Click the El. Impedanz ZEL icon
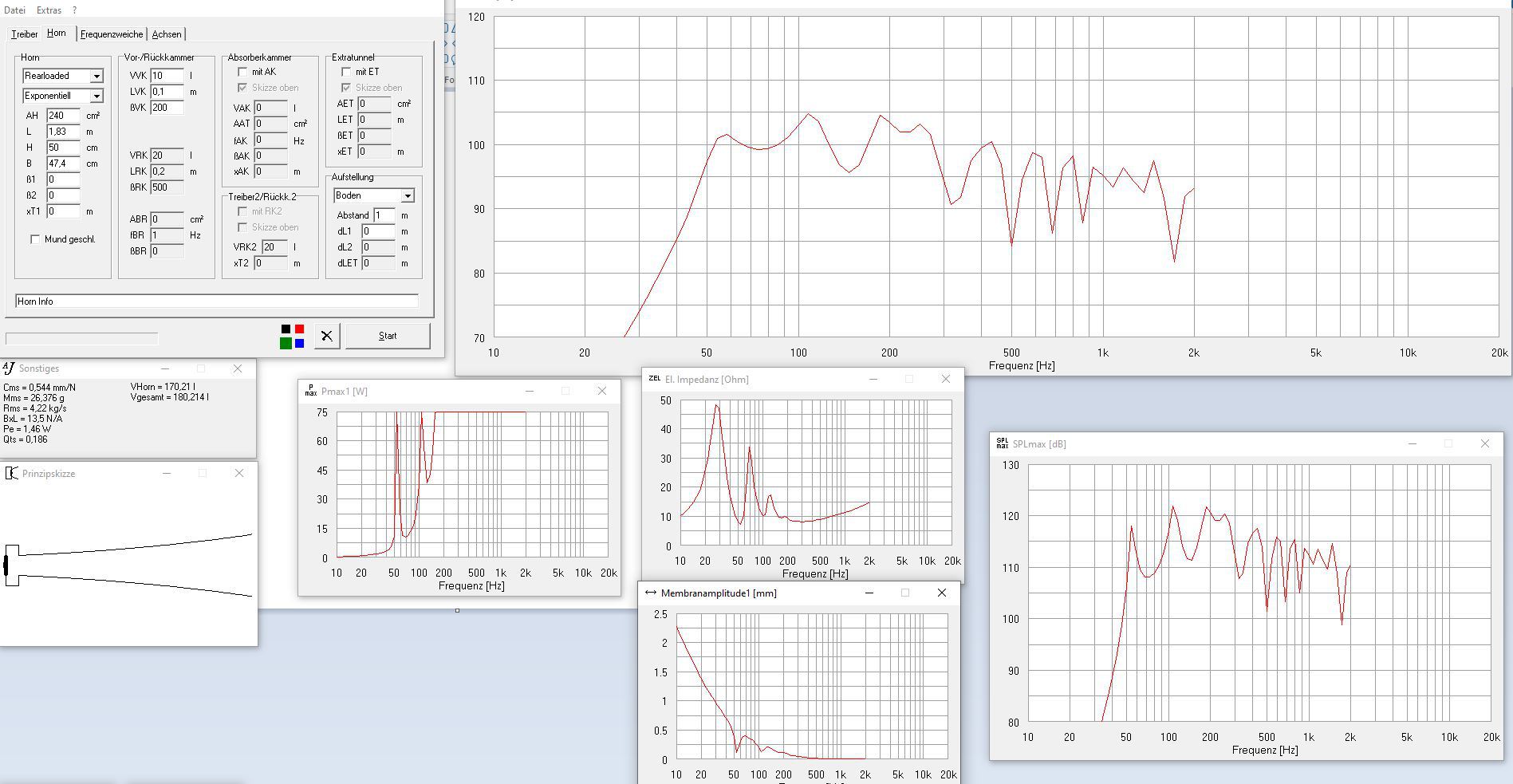Screen dimensions: 1513x784 tap(654, 379)
